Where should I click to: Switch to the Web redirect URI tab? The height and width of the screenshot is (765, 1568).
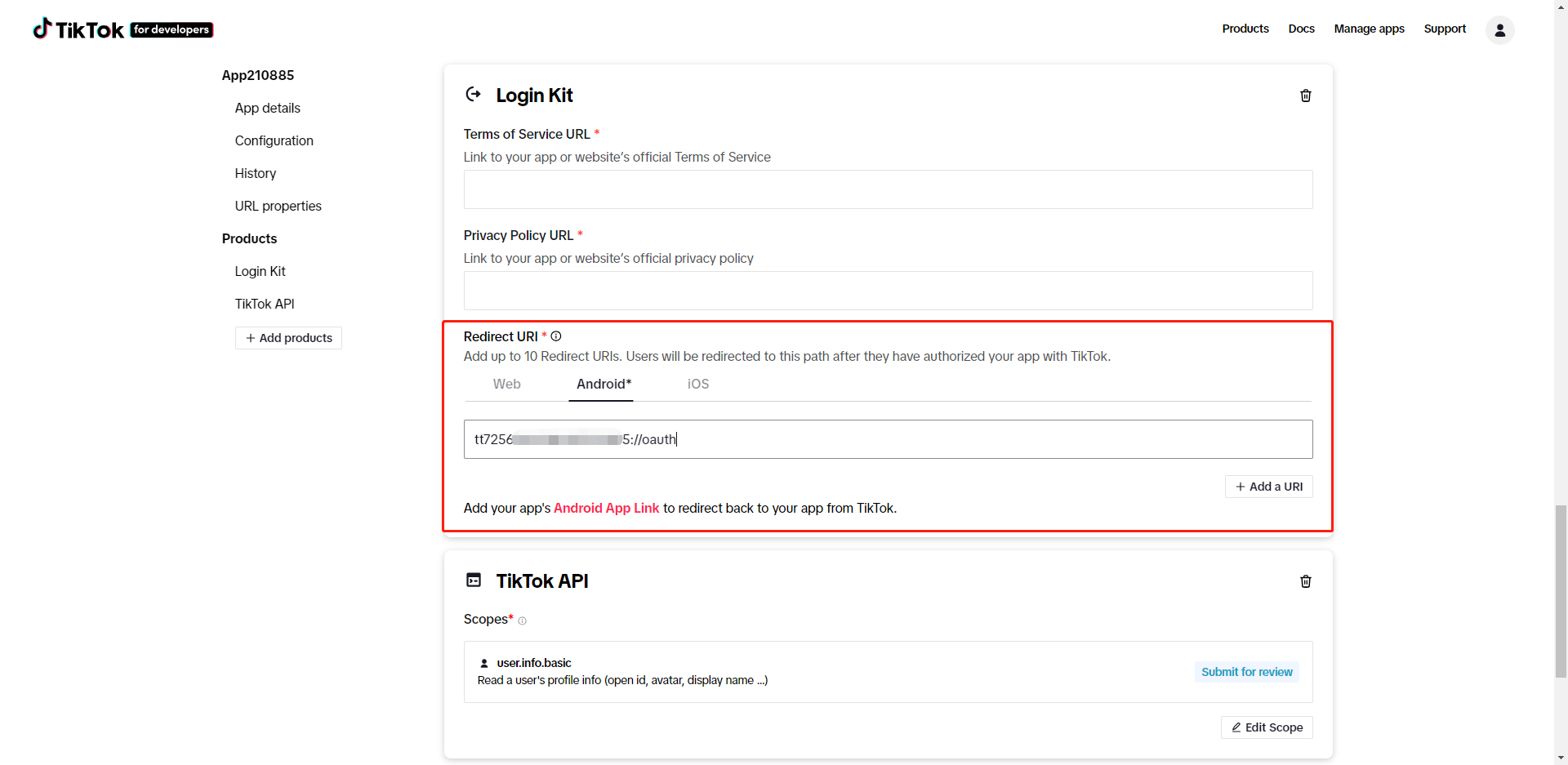(x=507, y=384)
